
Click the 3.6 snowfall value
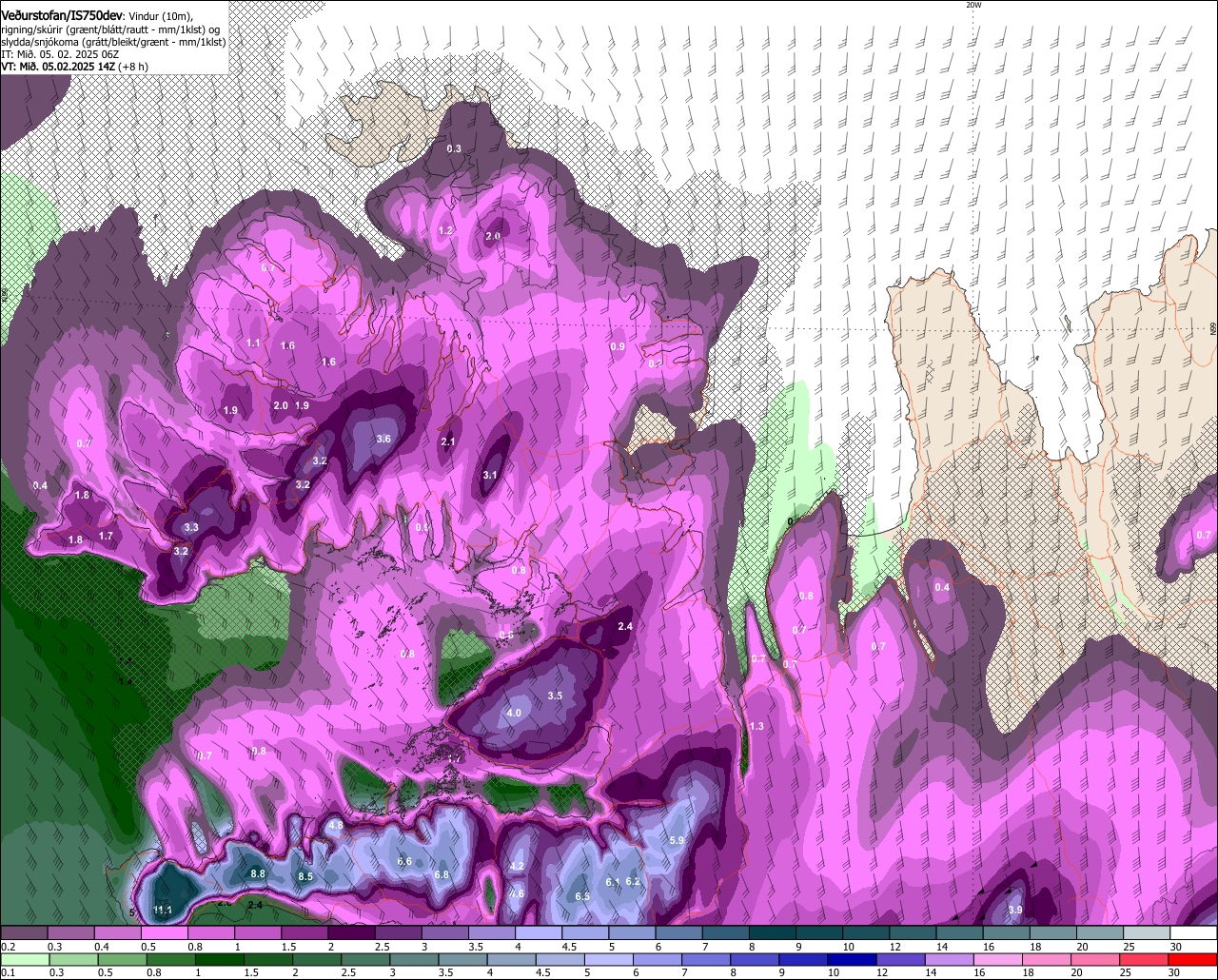coord(383,439)
